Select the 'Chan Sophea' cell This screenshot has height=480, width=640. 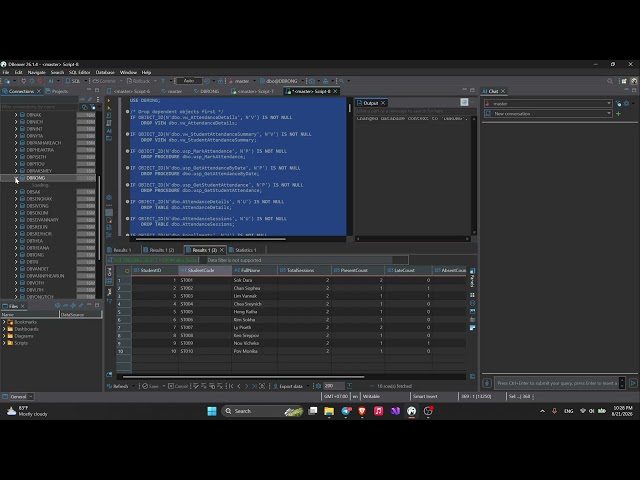[254, 288]
